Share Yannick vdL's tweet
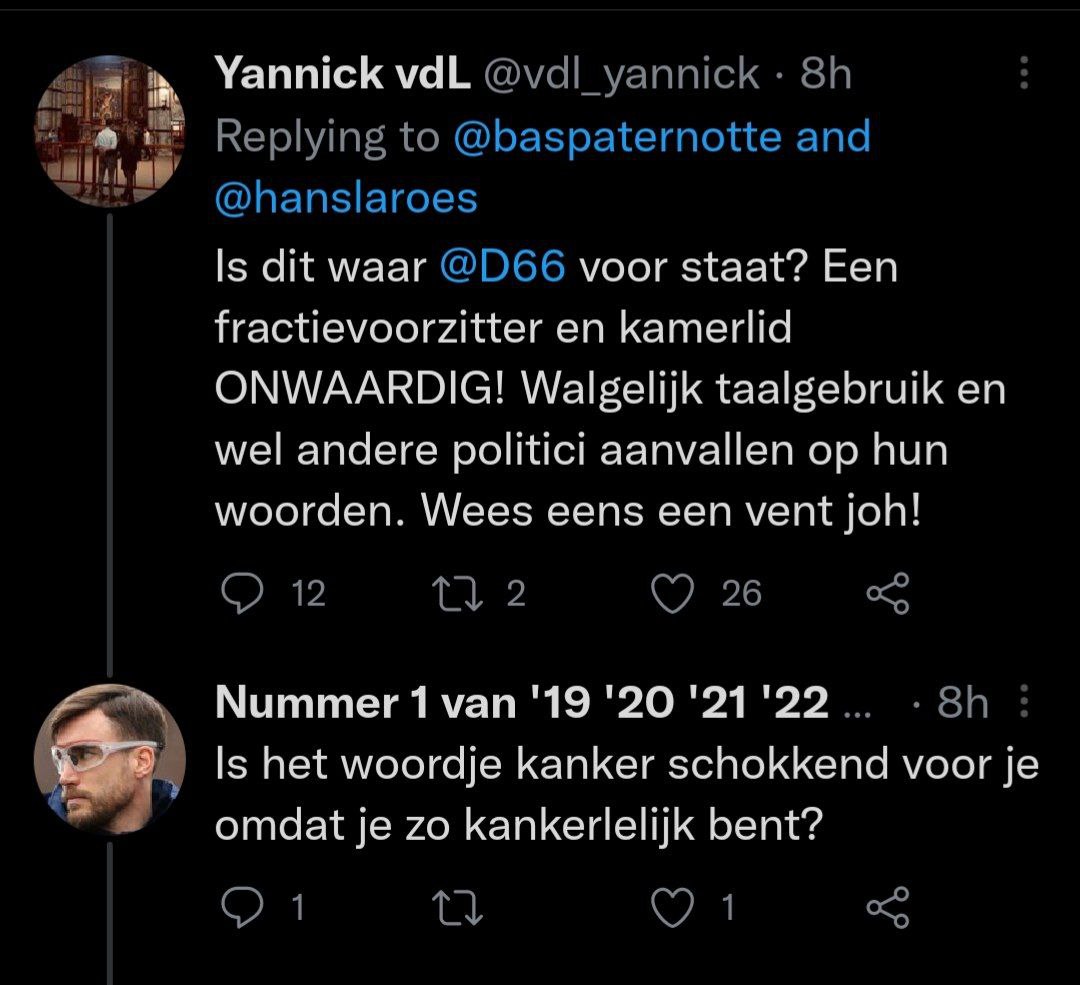 click(887, 594)
